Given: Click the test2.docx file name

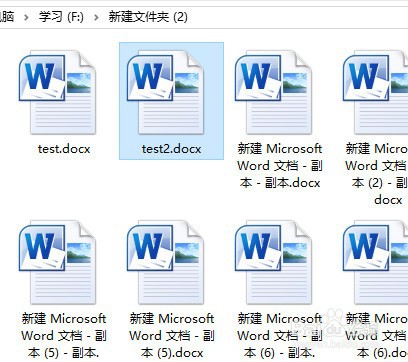Looking at the screenshot, I should click(172, 149).
